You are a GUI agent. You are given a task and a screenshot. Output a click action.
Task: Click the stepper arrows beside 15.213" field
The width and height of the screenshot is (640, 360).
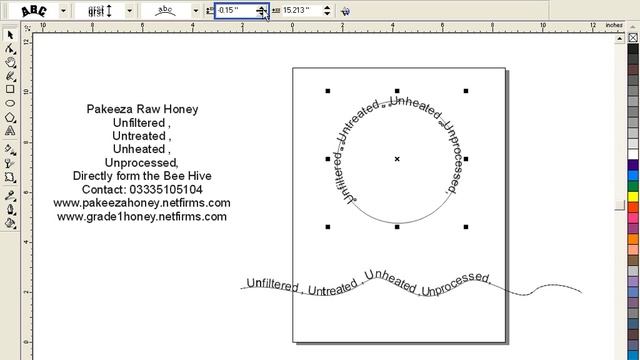click(x=327, y=11)
